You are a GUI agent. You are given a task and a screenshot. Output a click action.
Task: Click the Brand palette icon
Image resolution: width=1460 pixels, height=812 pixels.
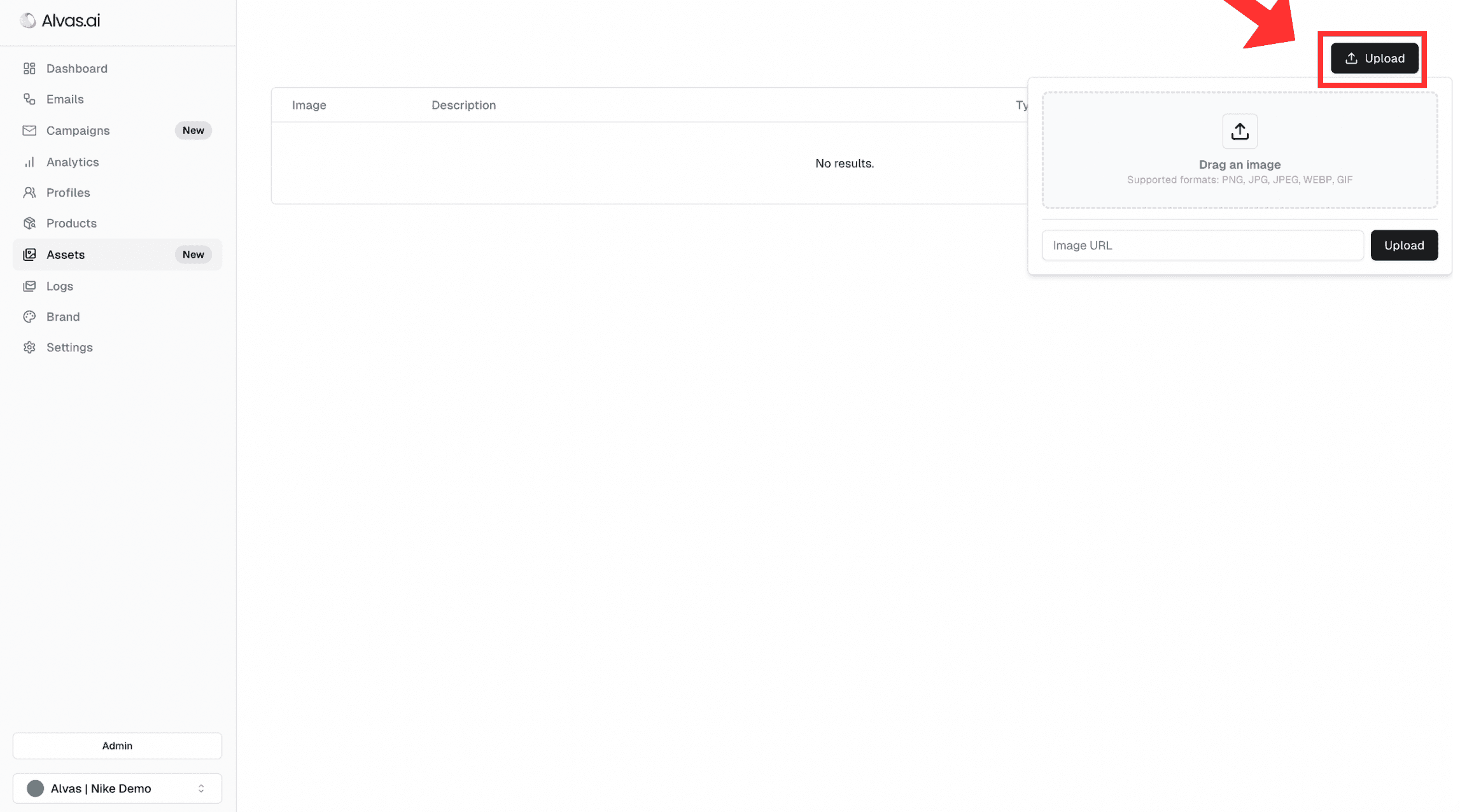click(x=29, y=317)
